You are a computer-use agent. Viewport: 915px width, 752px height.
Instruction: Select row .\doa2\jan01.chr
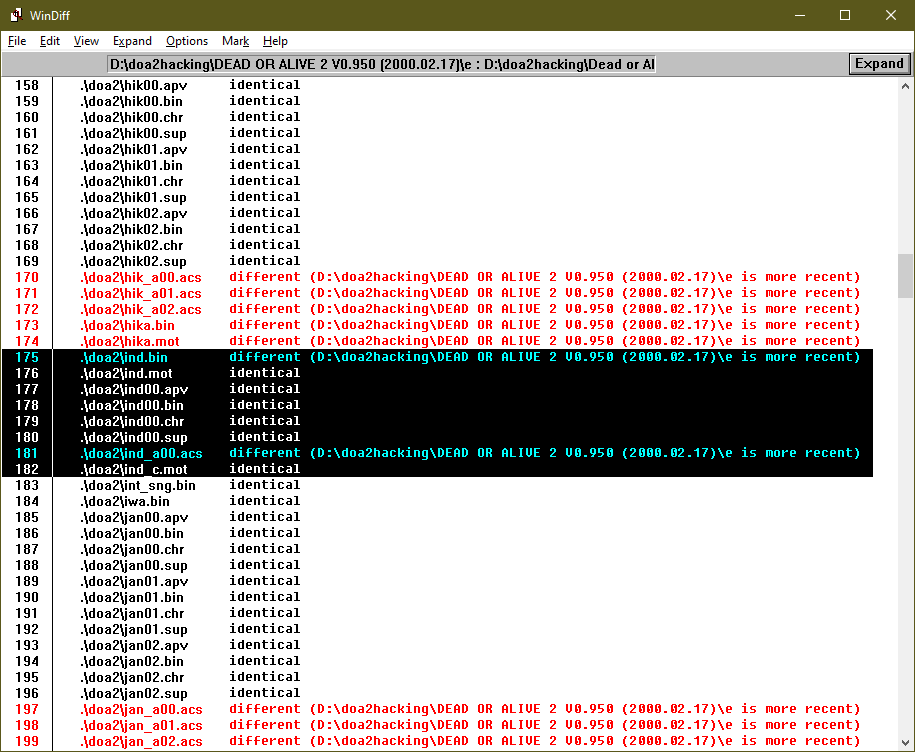coord(437,613)
